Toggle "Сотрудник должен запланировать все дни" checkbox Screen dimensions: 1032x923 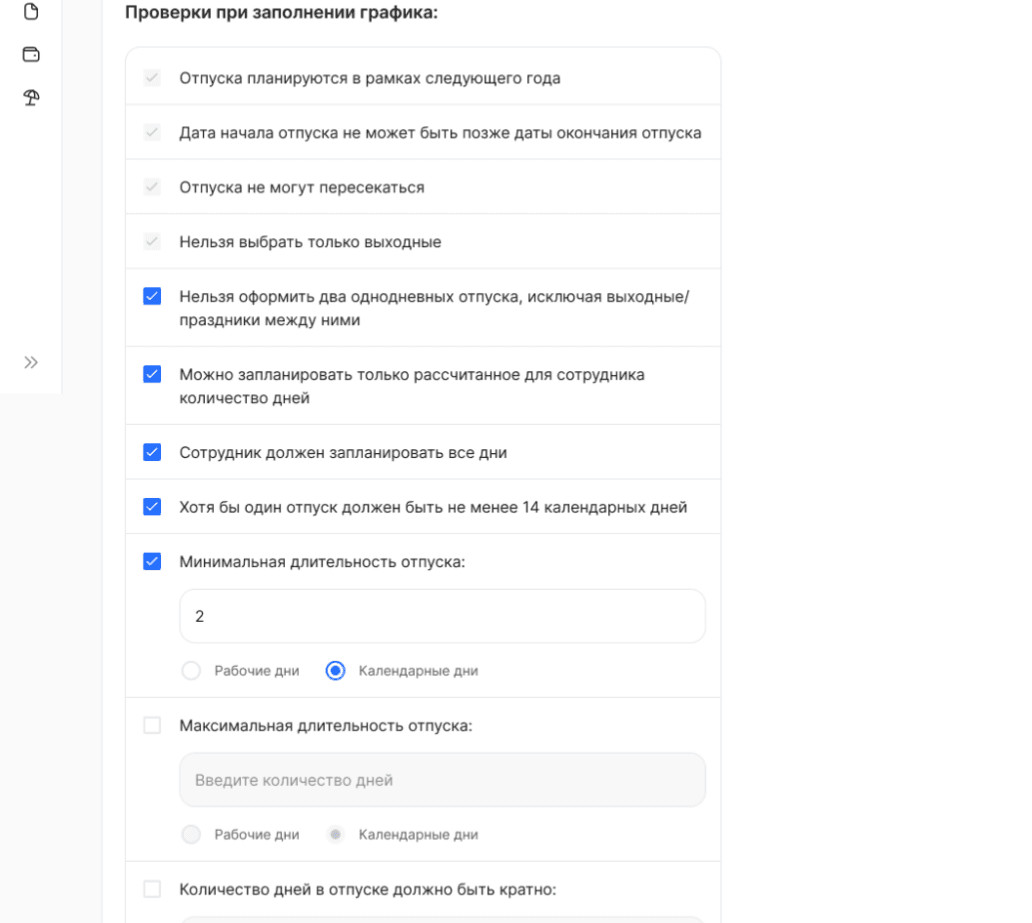pos(152,452)
